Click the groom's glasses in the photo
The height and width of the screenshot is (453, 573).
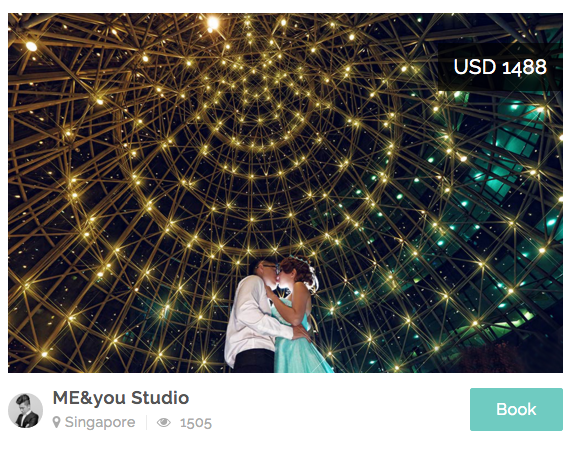[270, 268]
